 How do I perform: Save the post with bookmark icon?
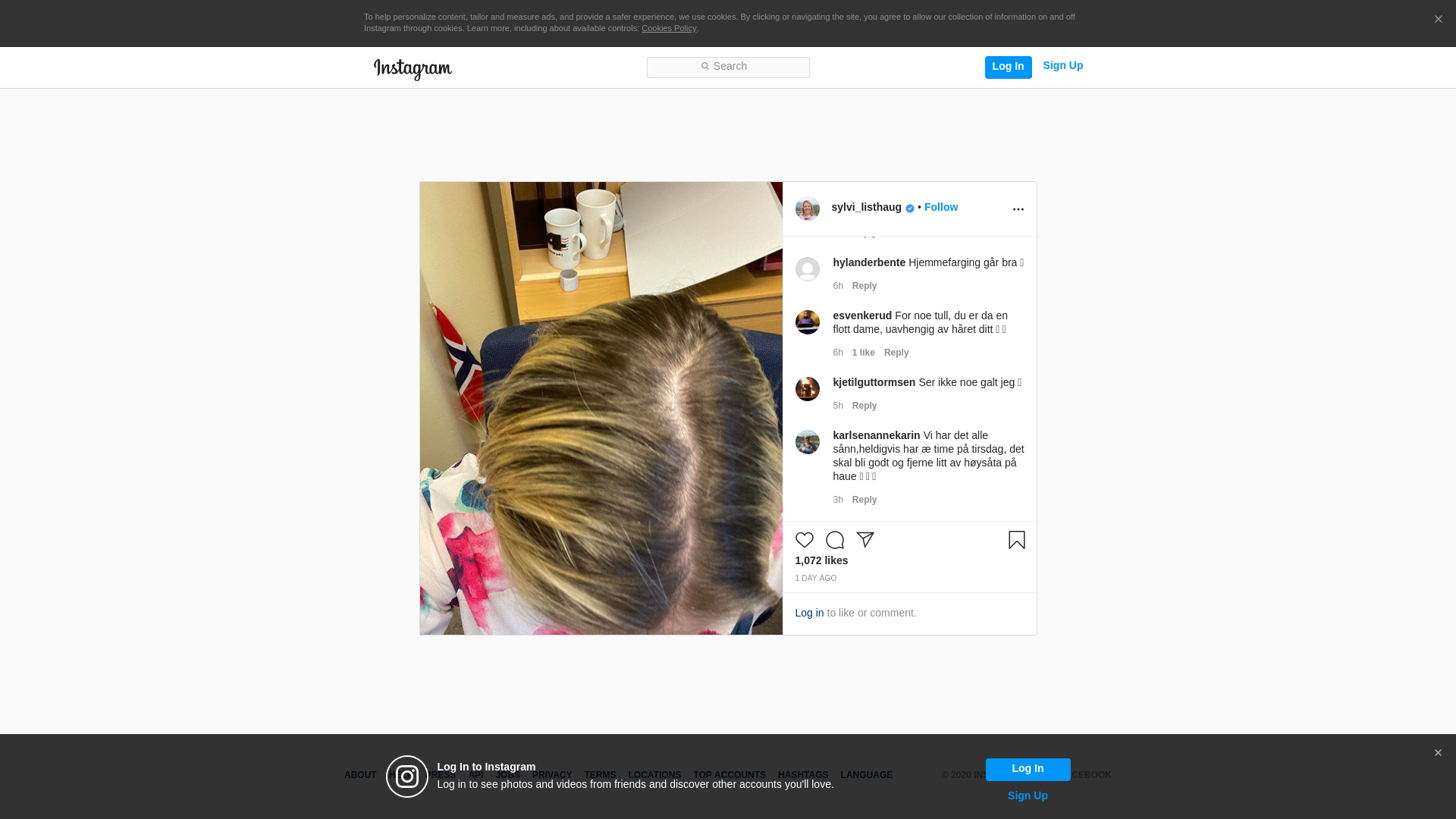(x=1016, y=540)
